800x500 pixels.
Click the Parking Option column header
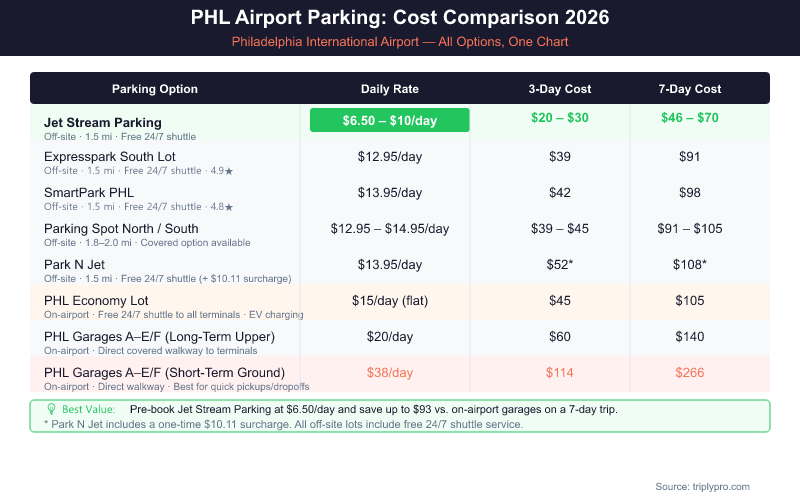click(155, 89)
